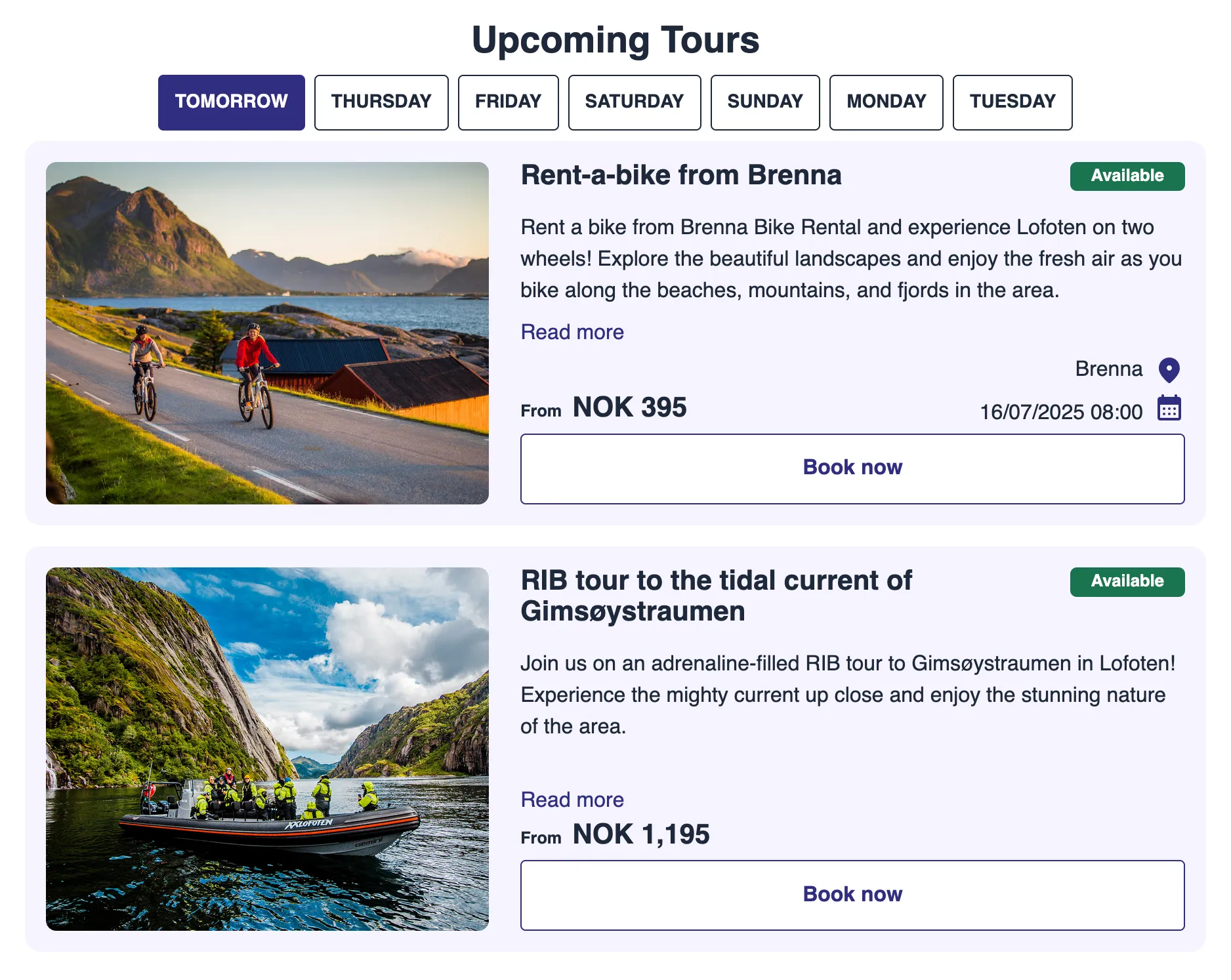Click the calendar icon beside the date
Viewport: 1231px width, 980px height.
pyautogui.click(x=1169, y=409)
